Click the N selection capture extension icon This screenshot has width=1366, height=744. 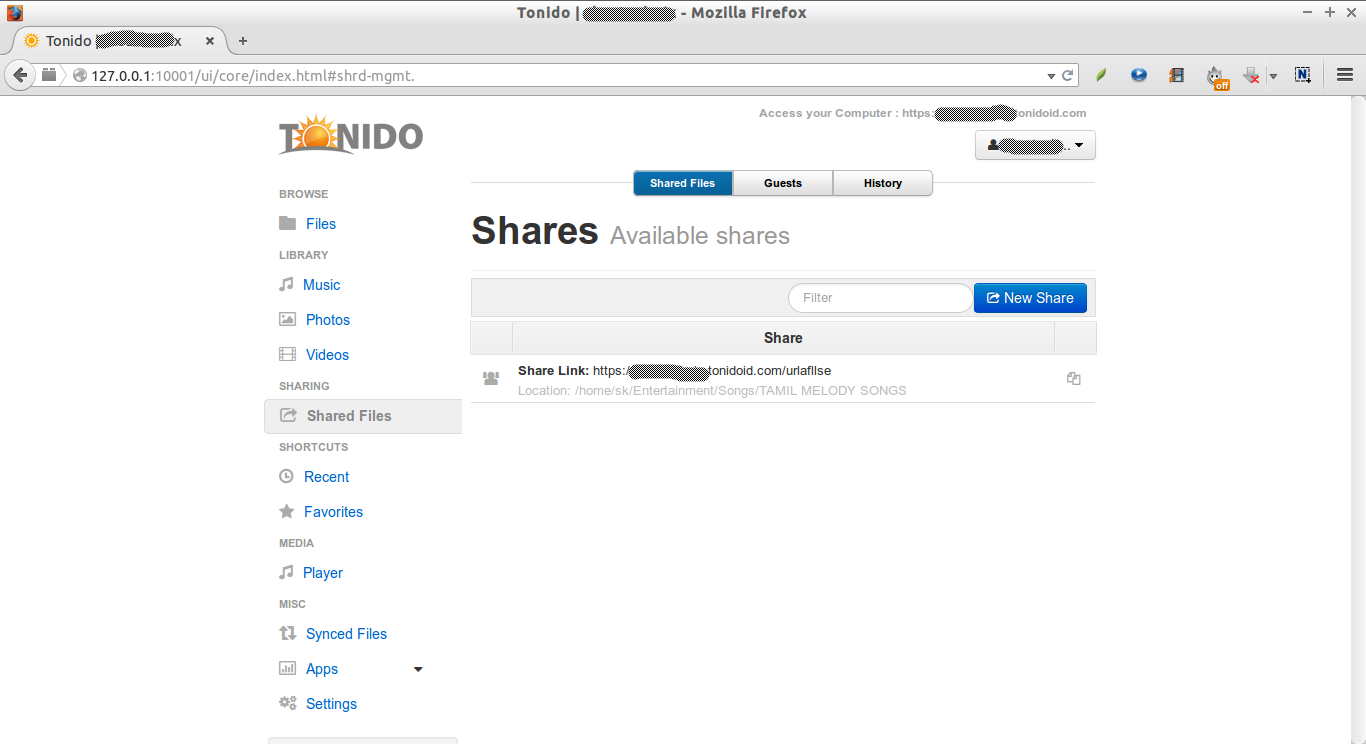[1302, 75]
